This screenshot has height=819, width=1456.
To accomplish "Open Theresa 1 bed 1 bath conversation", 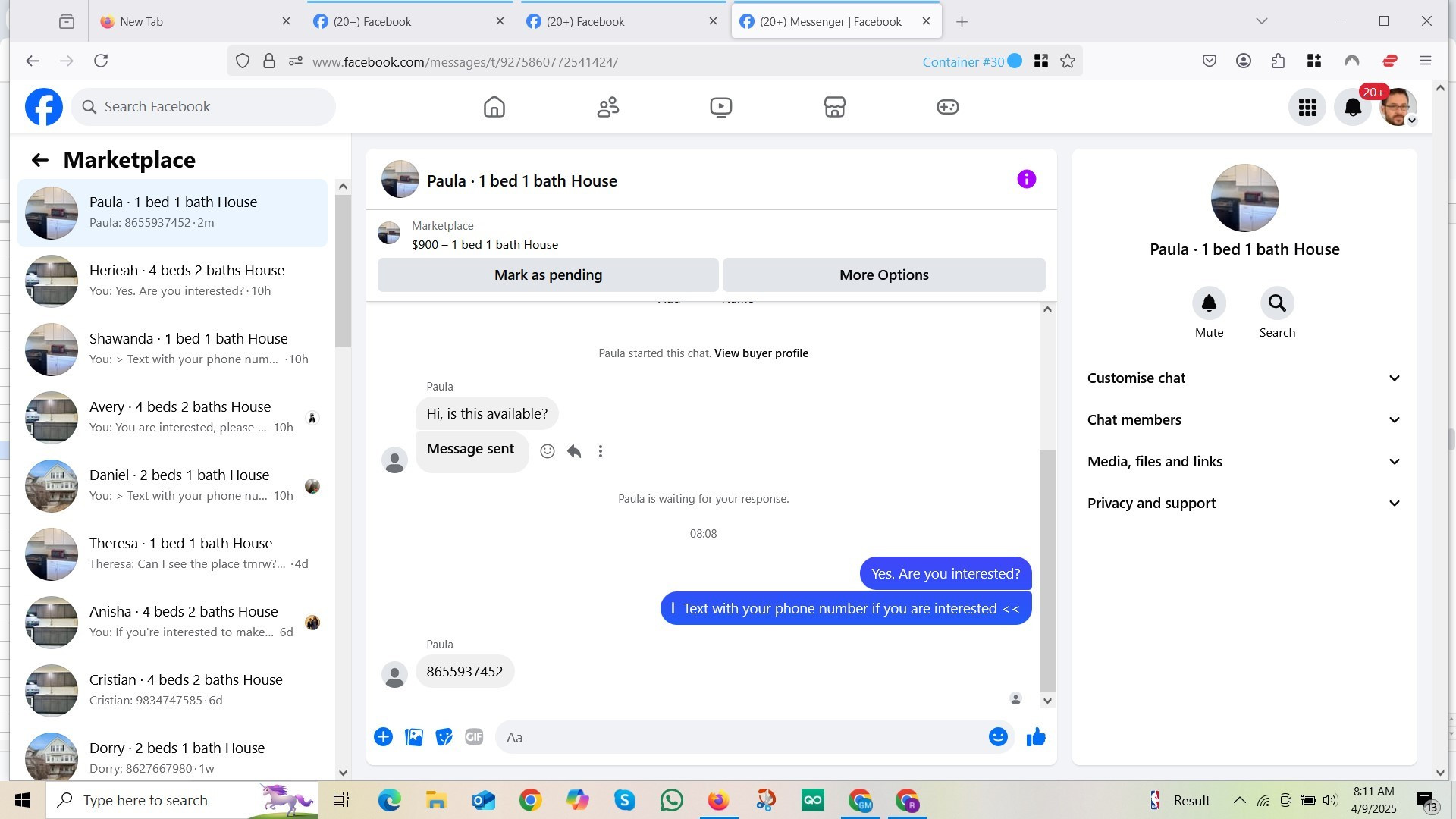I will (x=173, y=554).
